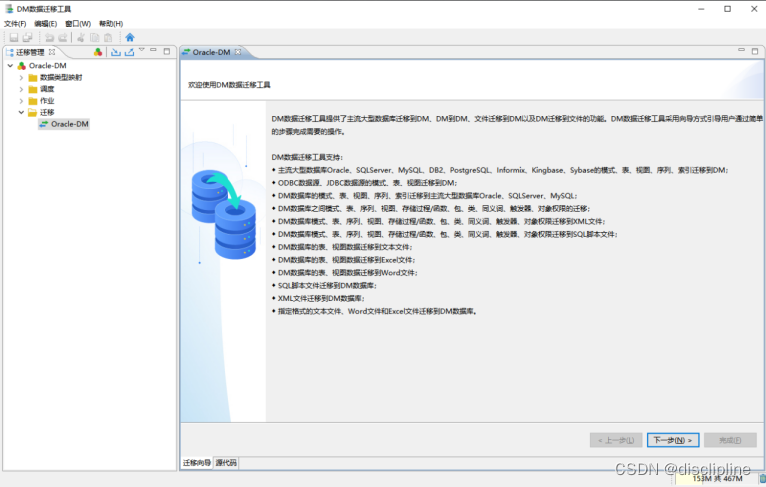The height and width of the screenshot is (487, 766).
Task: Click the 153M of 467M memory indicator
Action: tap(717, 479)
